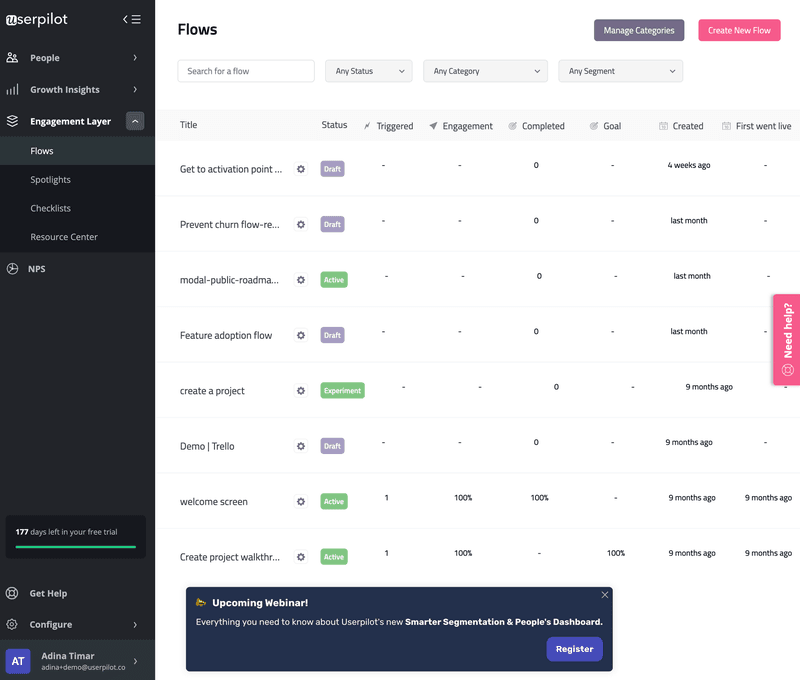Click the gear icon beside 'Demo | Trello'
This screenshot has height=680, width=800.
(x=301, y=446)
